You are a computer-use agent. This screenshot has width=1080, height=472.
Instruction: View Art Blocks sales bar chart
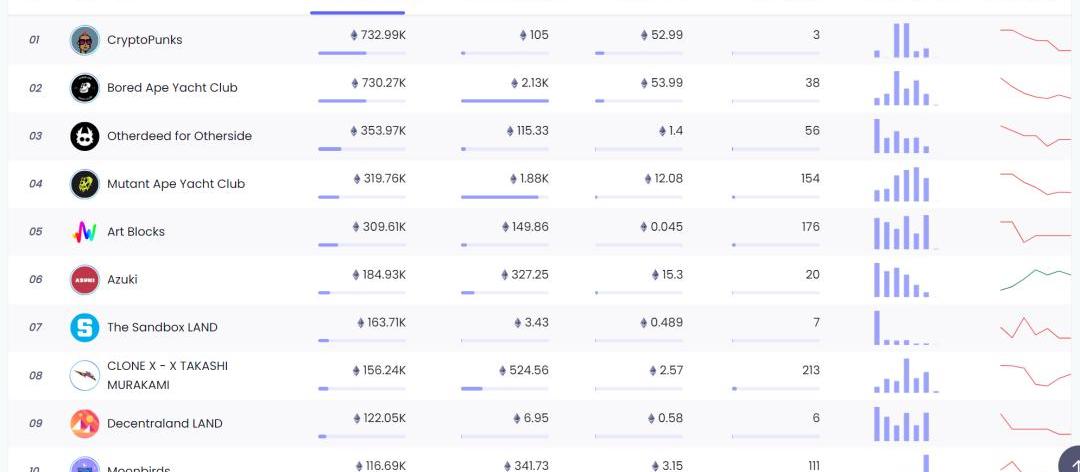click(902, 232)
